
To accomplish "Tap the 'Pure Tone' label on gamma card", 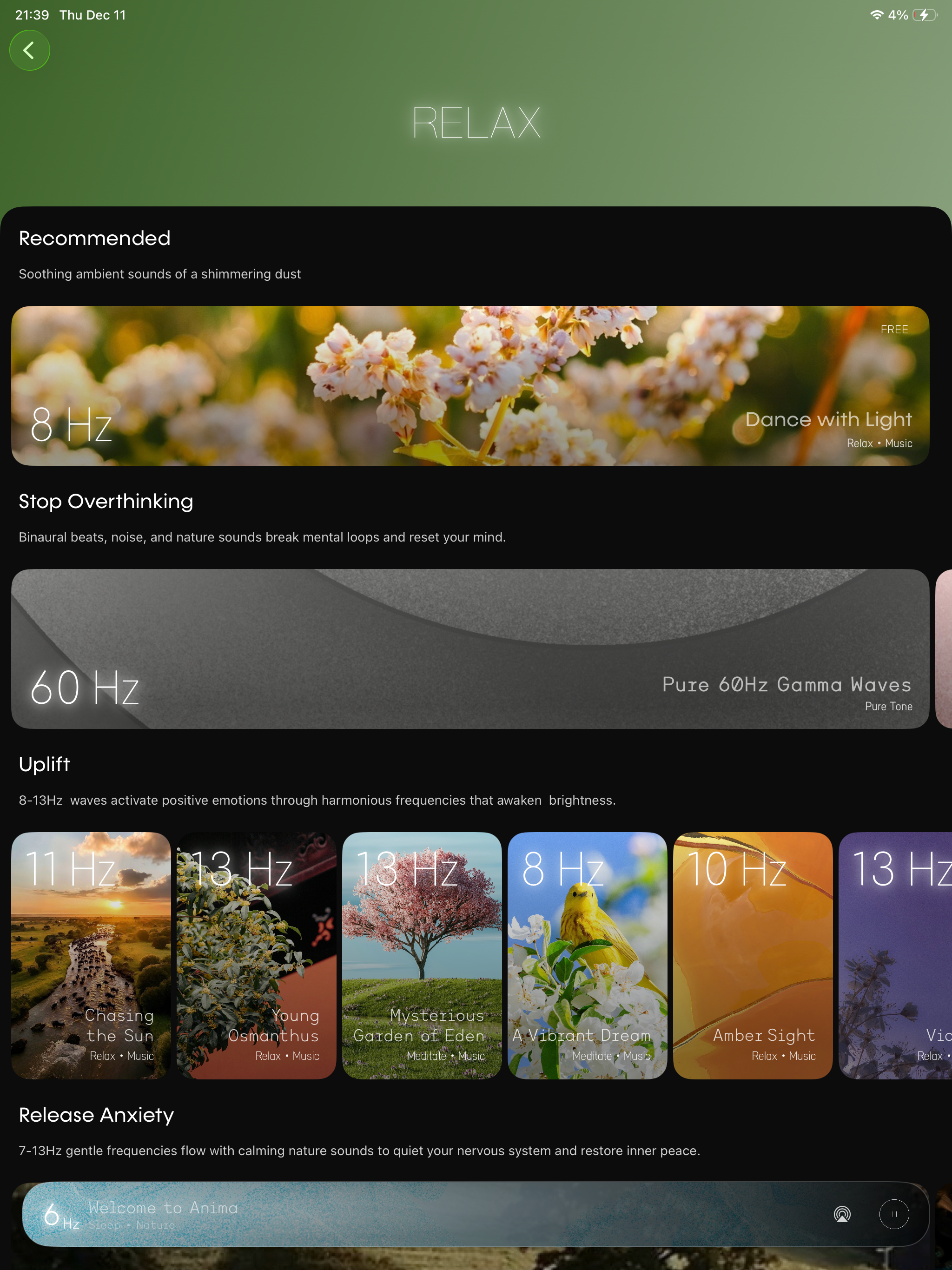I will [x=888, y=706].
